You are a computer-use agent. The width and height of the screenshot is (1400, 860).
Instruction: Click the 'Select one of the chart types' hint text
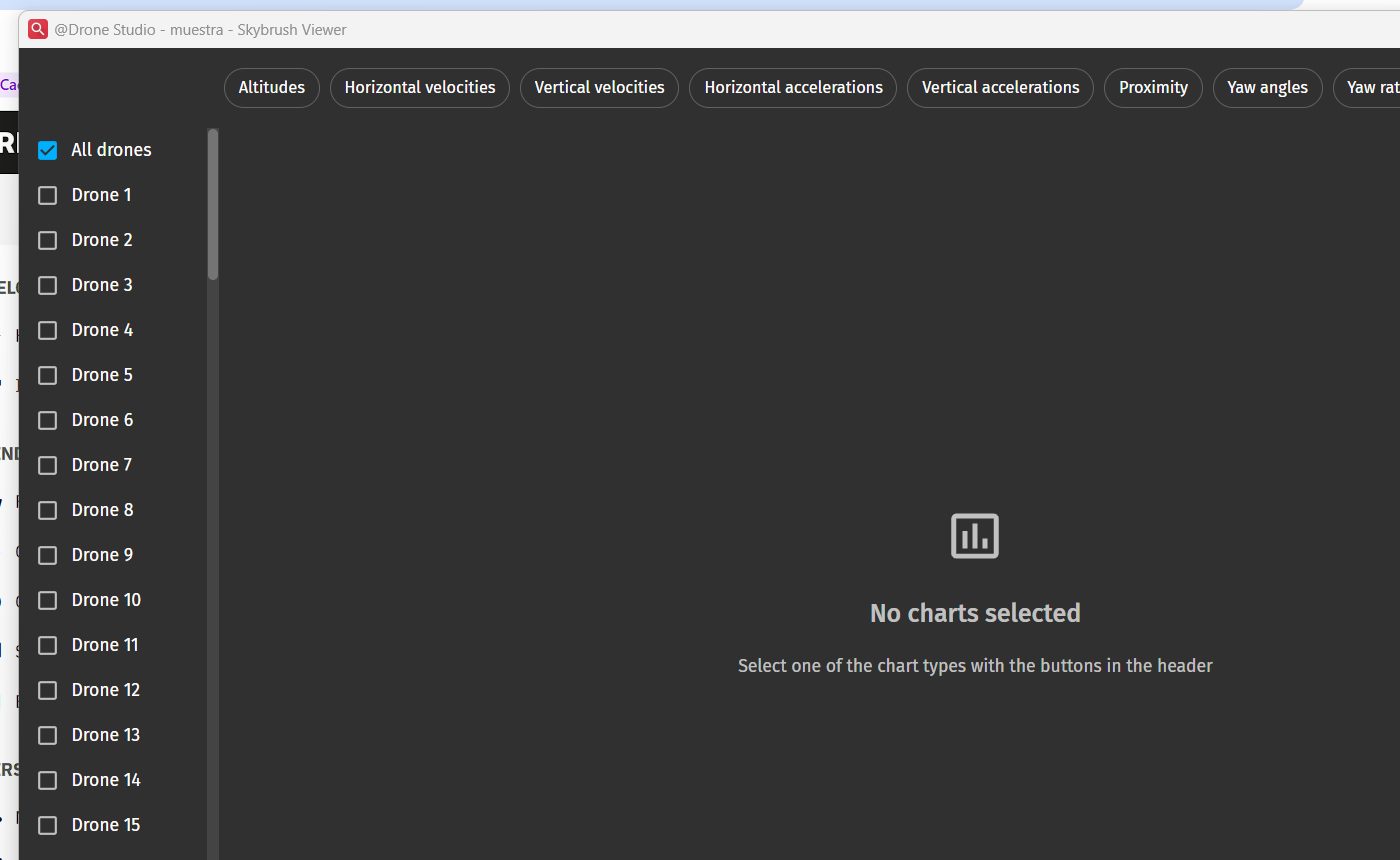[x=975, y=666]
